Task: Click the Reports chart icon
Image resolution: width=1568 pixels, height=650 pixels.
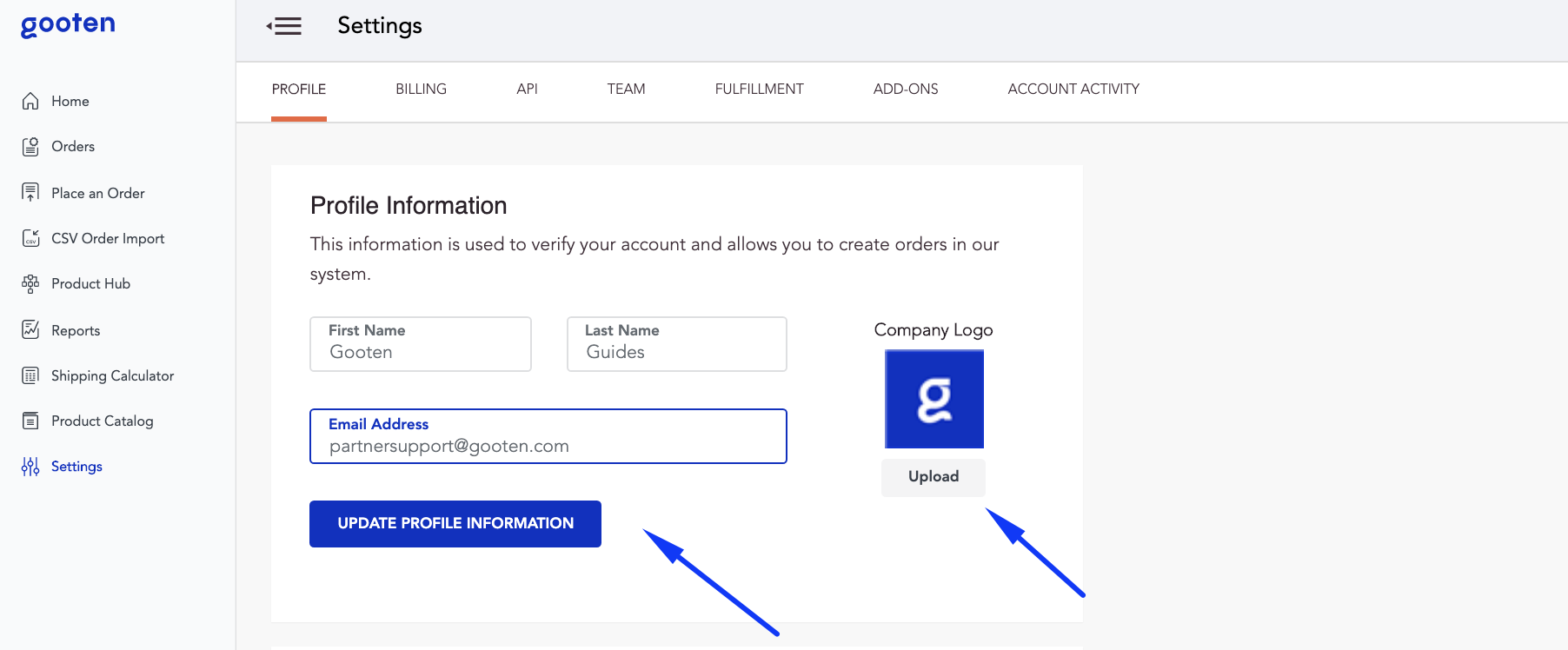Action: click(30, 330)
